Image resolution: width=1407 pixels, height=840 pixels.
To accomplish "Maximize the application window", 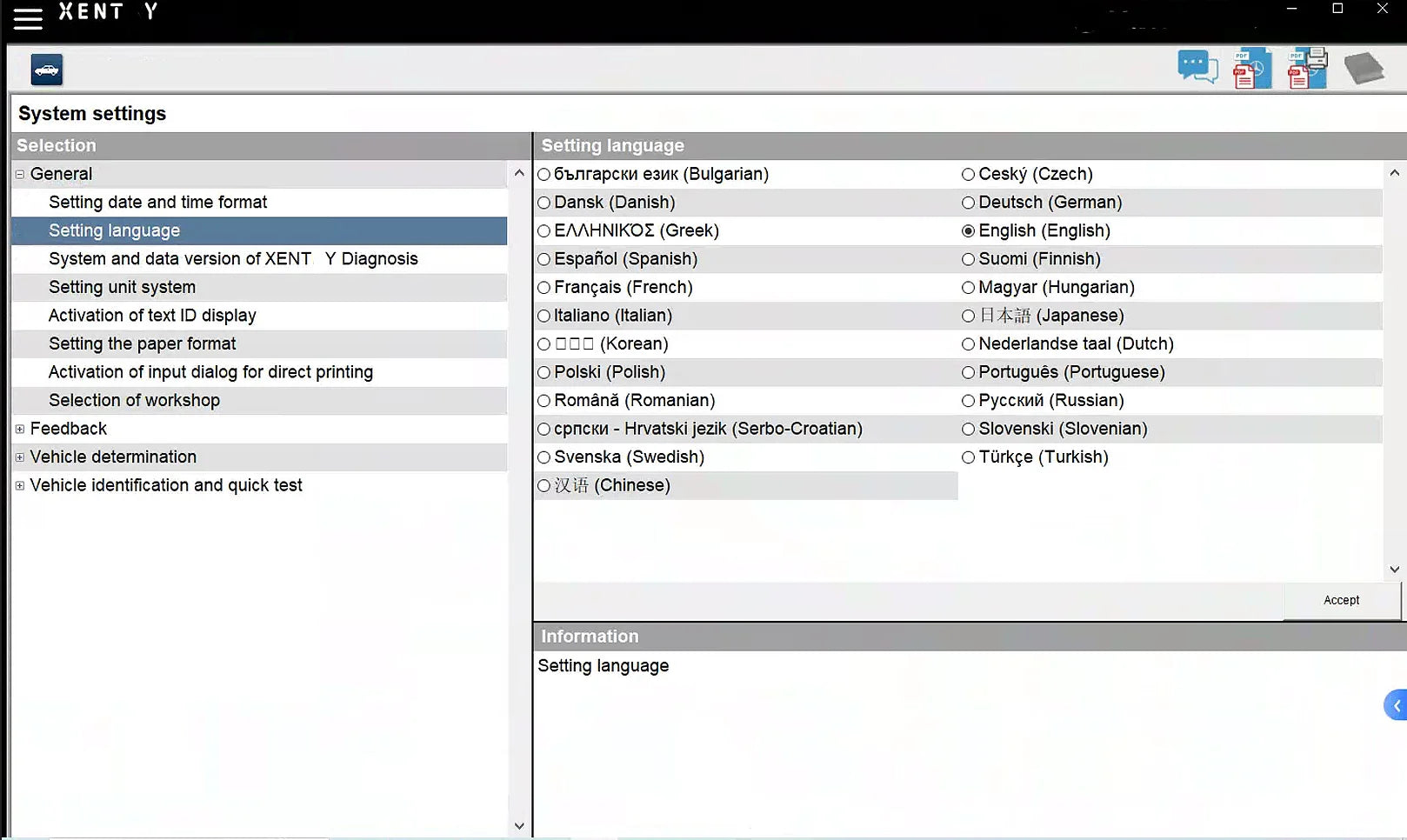I will [1337, 9].
